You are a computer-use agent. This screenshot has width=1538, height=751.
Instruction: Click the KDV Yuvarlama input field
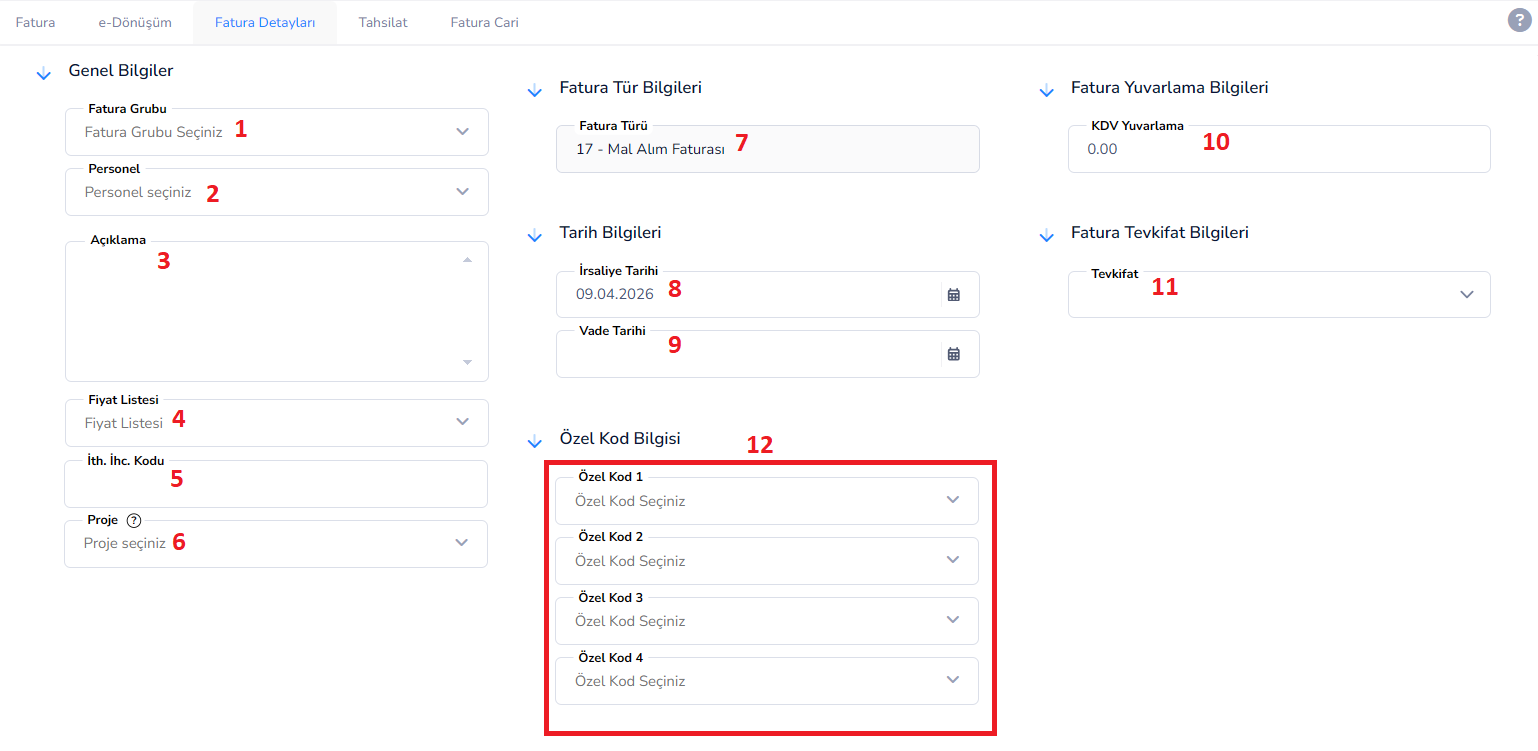(1279, 149)
